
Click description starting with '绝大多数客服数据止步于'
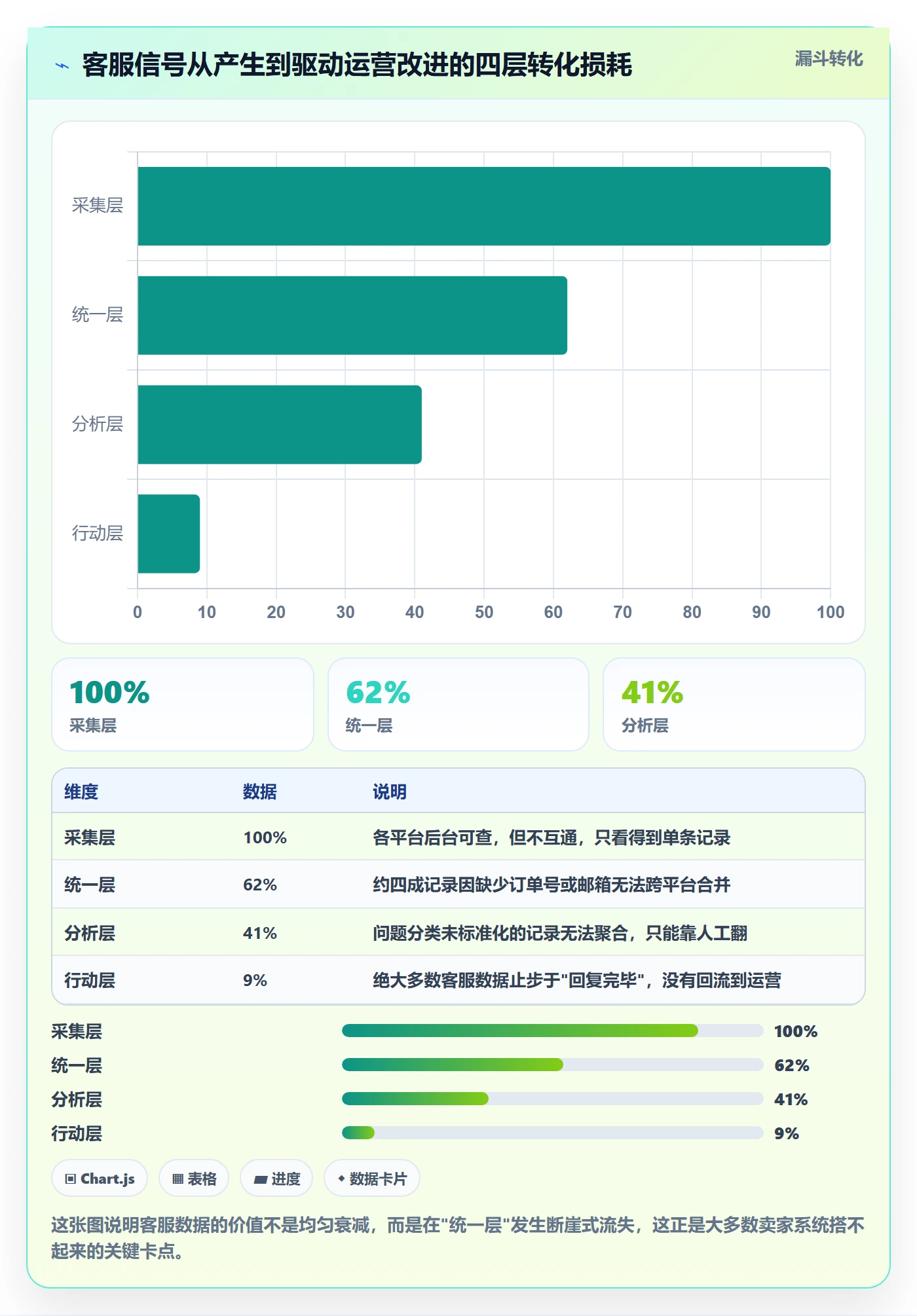point(577,980)
